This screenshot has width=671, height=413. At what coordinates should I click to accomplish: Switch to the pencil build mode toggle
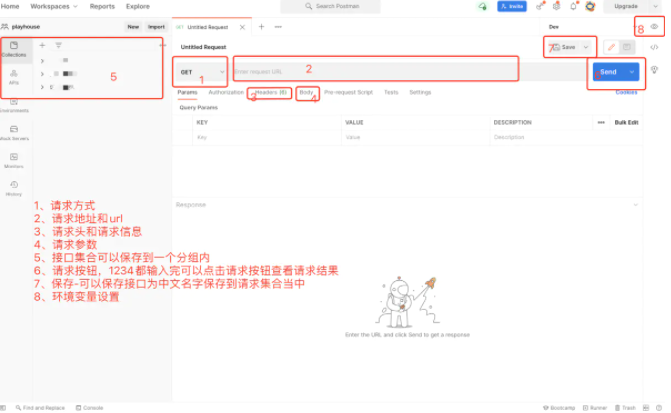coord(611,47)
